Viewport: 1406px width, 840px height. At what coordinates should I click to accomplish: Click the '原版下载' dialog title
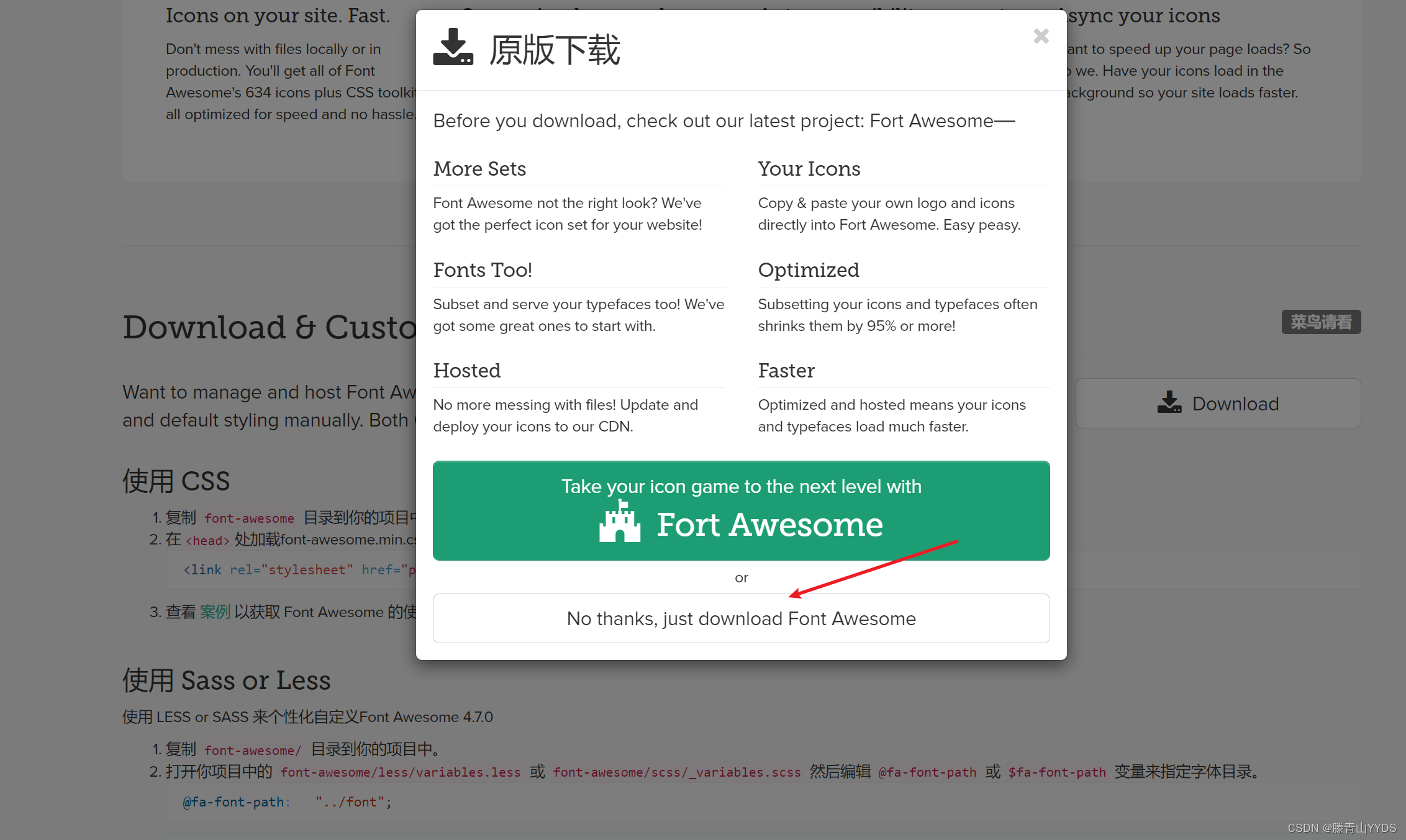coord(554,50)
